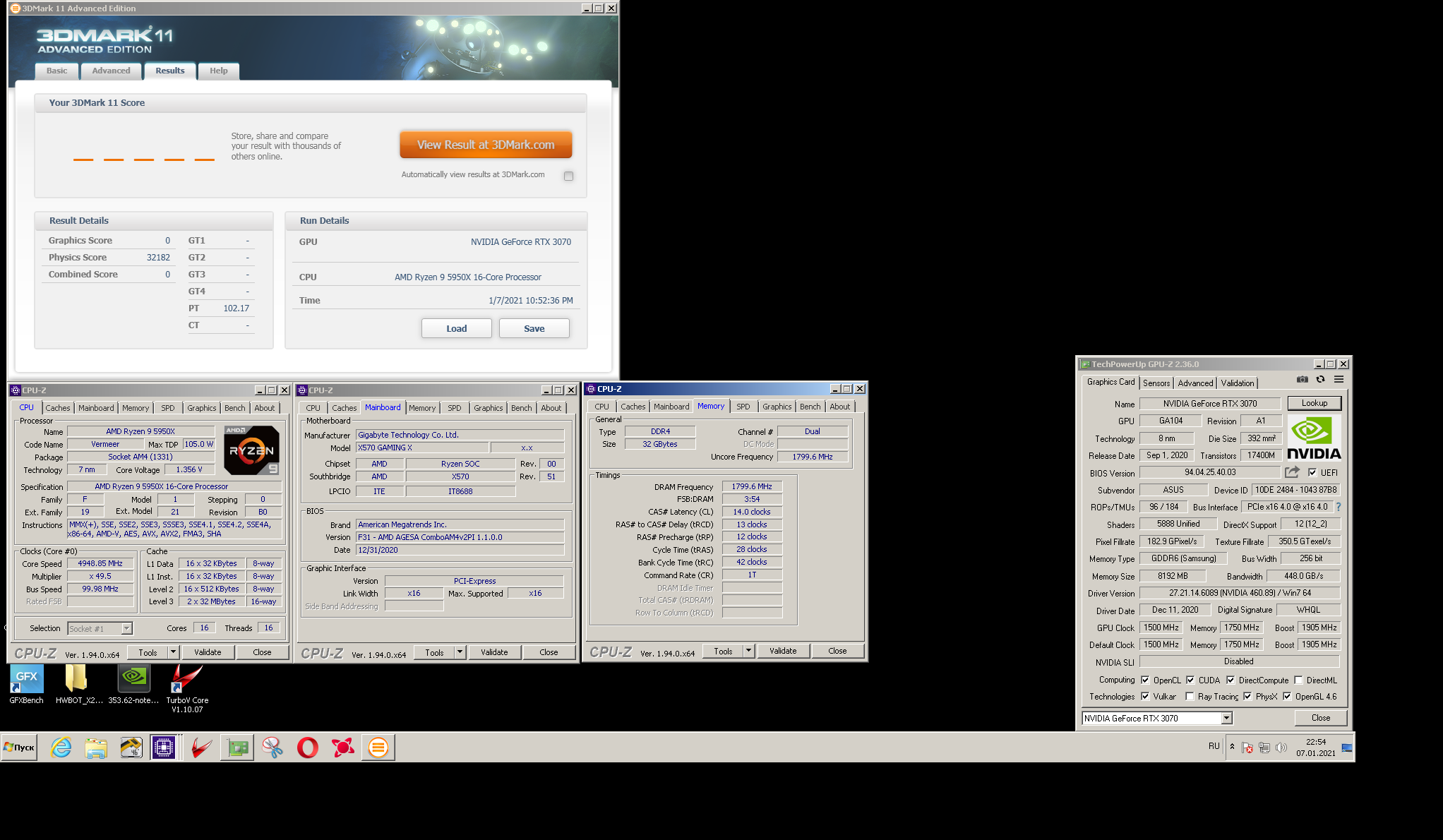Open the temperature monitor taskbar icon

pos(131,748)
